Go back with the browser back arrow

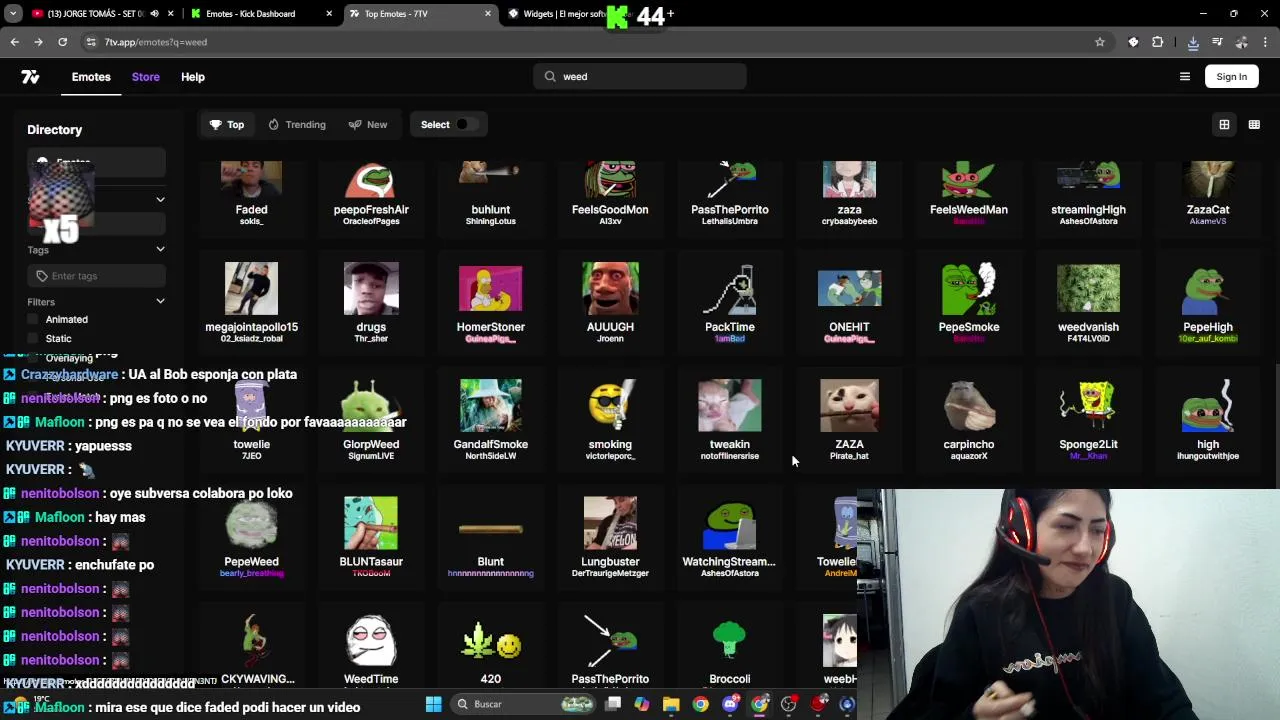point(14,42)
